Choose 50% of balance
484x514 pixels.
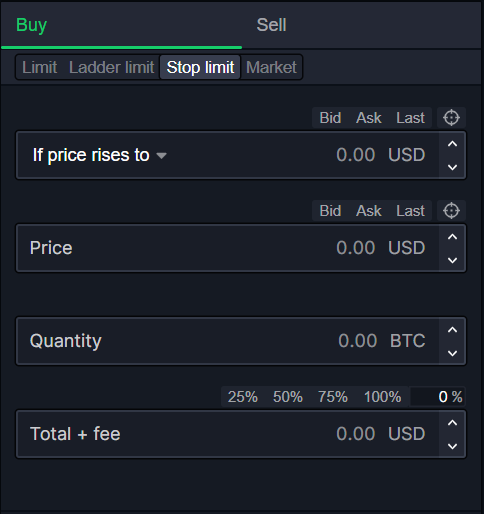[288, 397]
